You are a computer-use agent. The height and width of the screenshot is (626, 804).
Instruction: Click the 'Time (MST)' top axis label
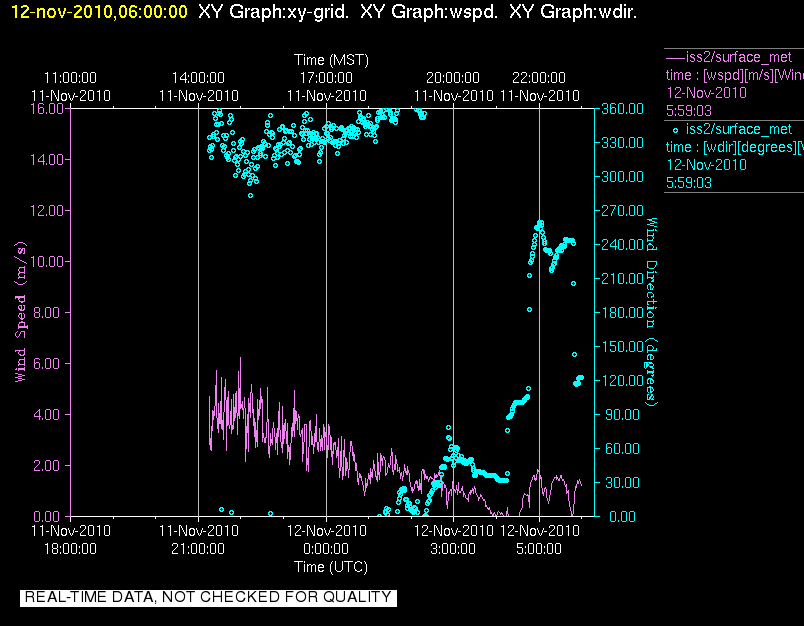click(x=331, y=60)
